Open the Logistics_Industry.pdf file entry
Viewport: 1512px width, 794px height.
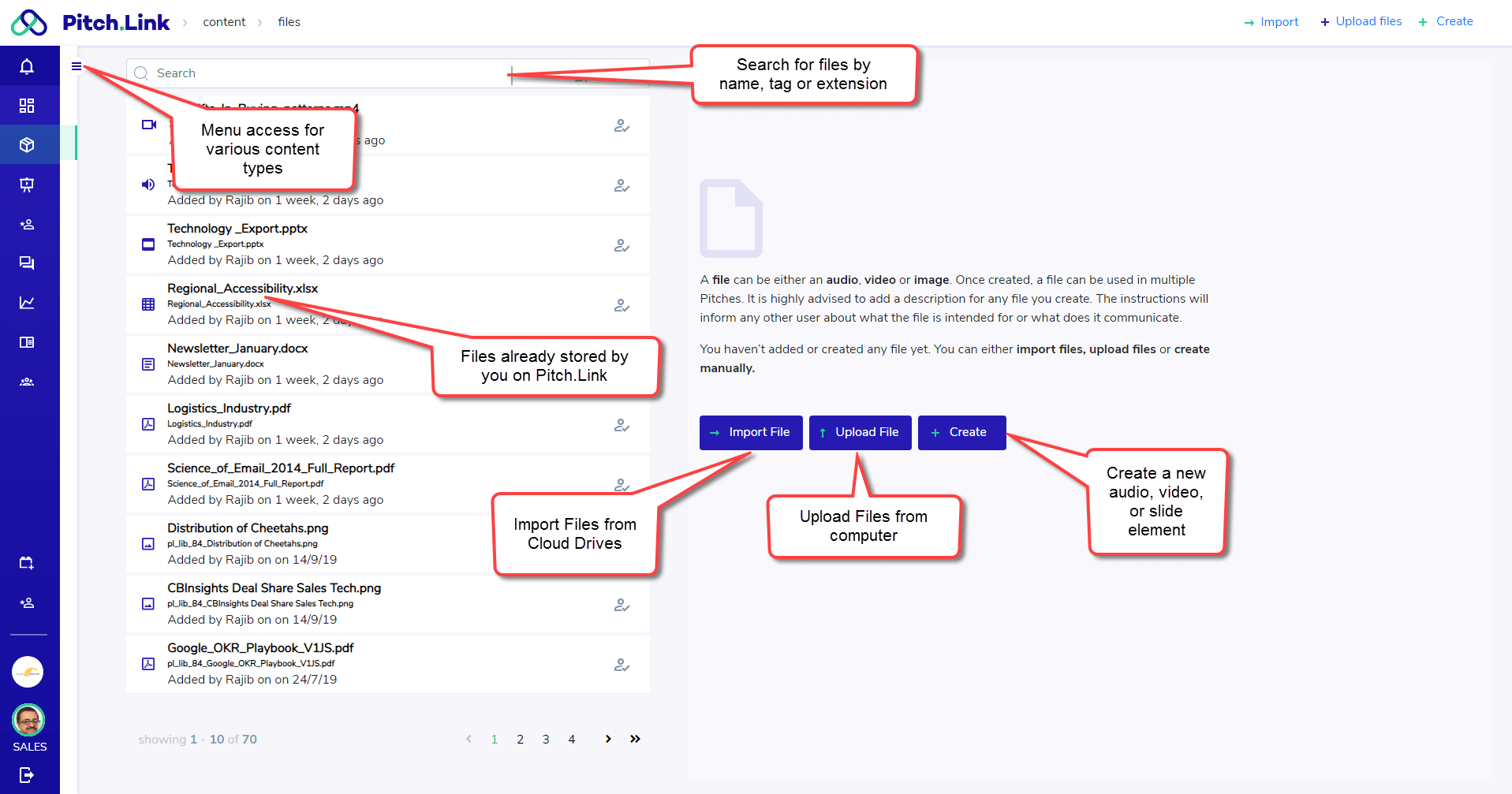coord(229,408)
